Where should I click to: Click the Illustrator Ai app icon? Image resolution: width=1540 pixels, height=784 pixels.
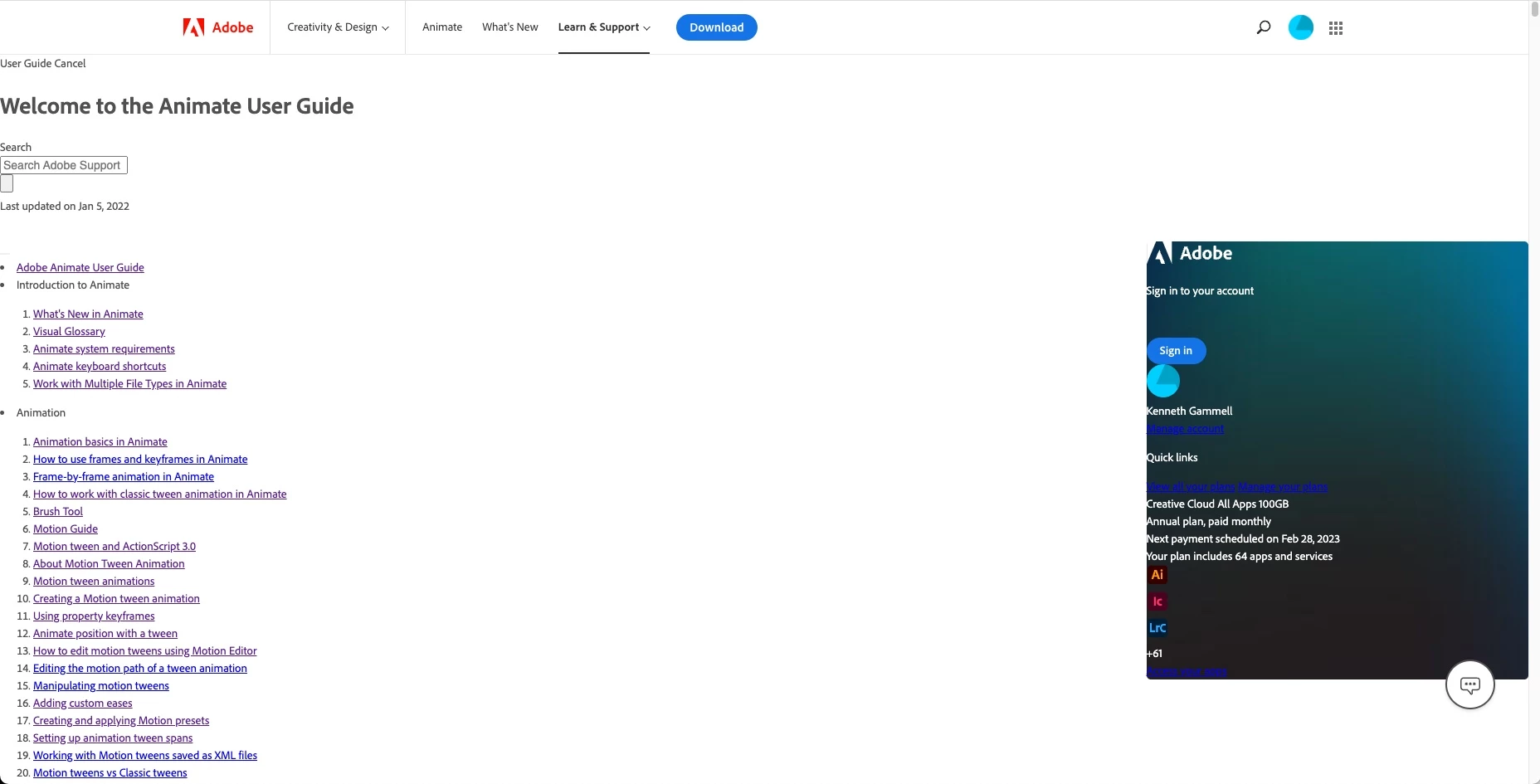pos(1157,574)
